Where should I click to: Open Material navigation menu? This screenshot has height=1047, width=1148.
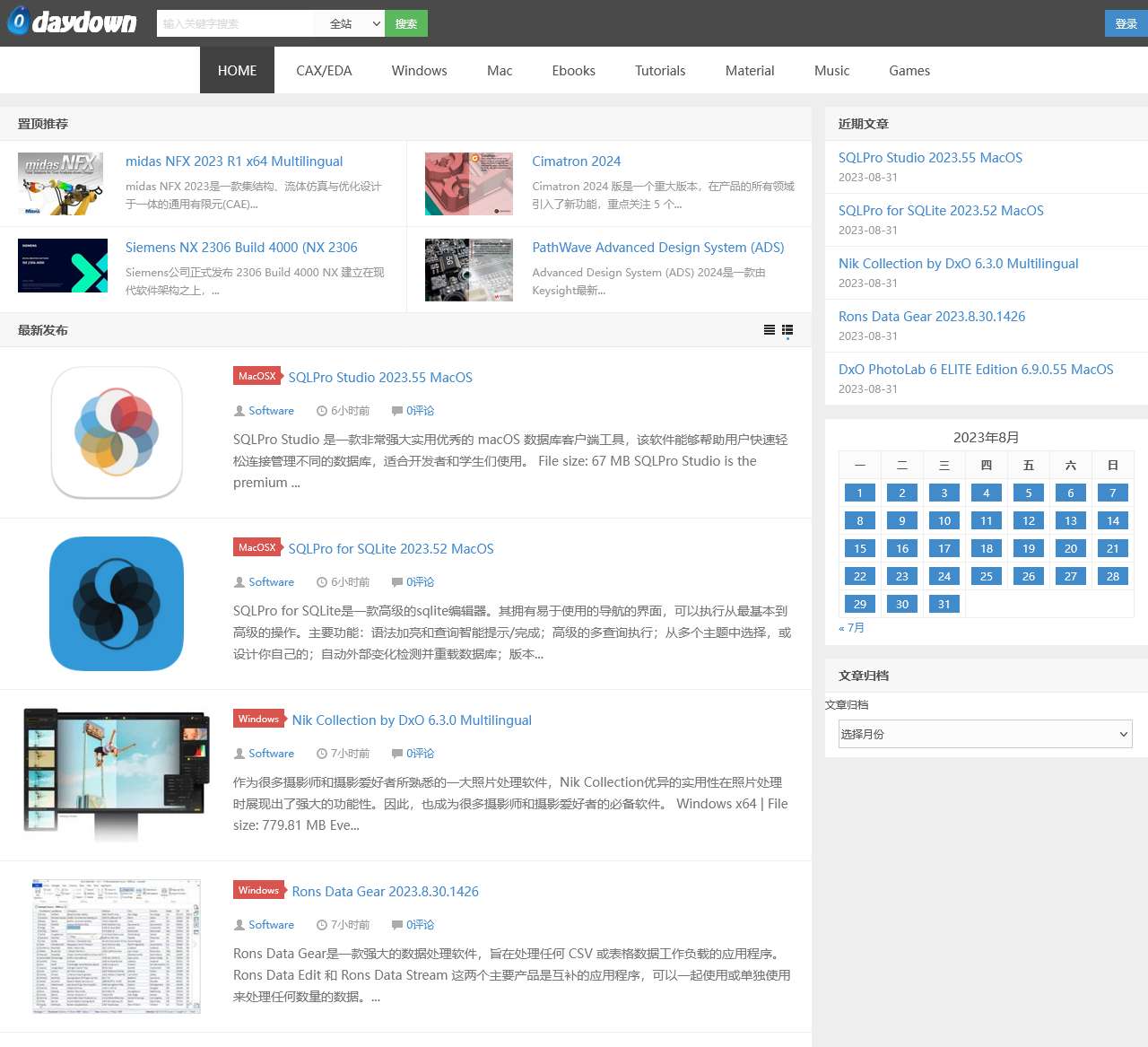pos(750,70)
